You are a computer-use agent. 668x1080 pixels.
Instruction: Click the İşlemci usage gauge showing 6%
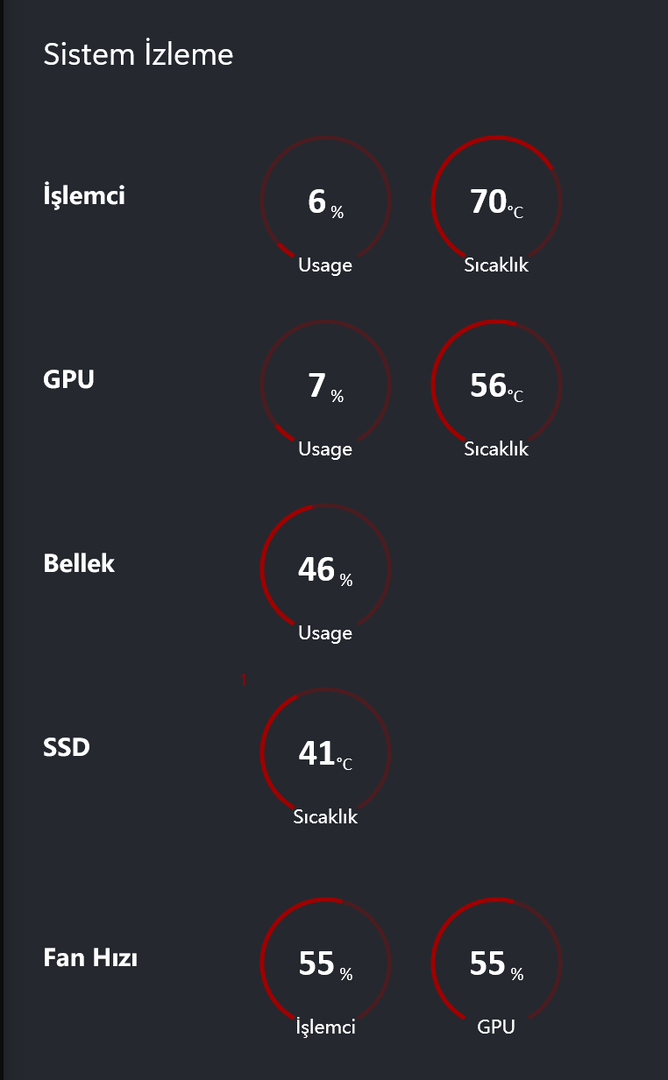click(x=325, y=202)
